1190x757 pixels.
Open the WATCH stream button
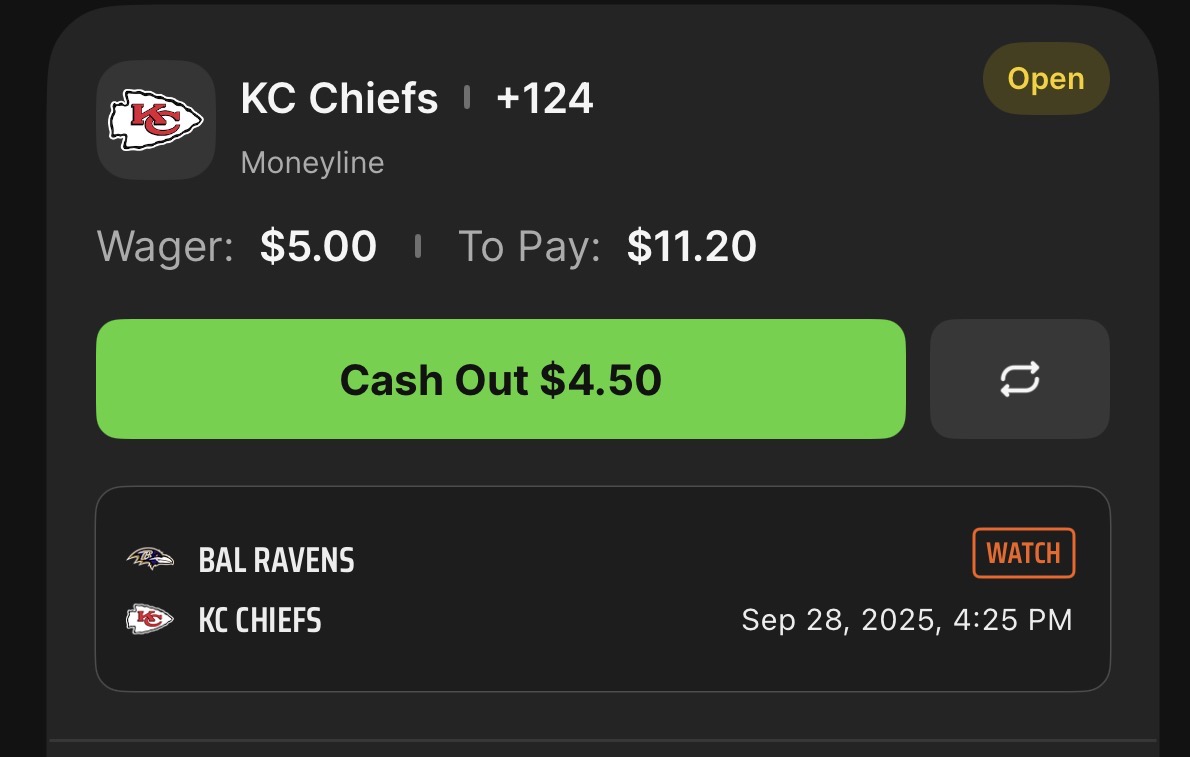1024,553
